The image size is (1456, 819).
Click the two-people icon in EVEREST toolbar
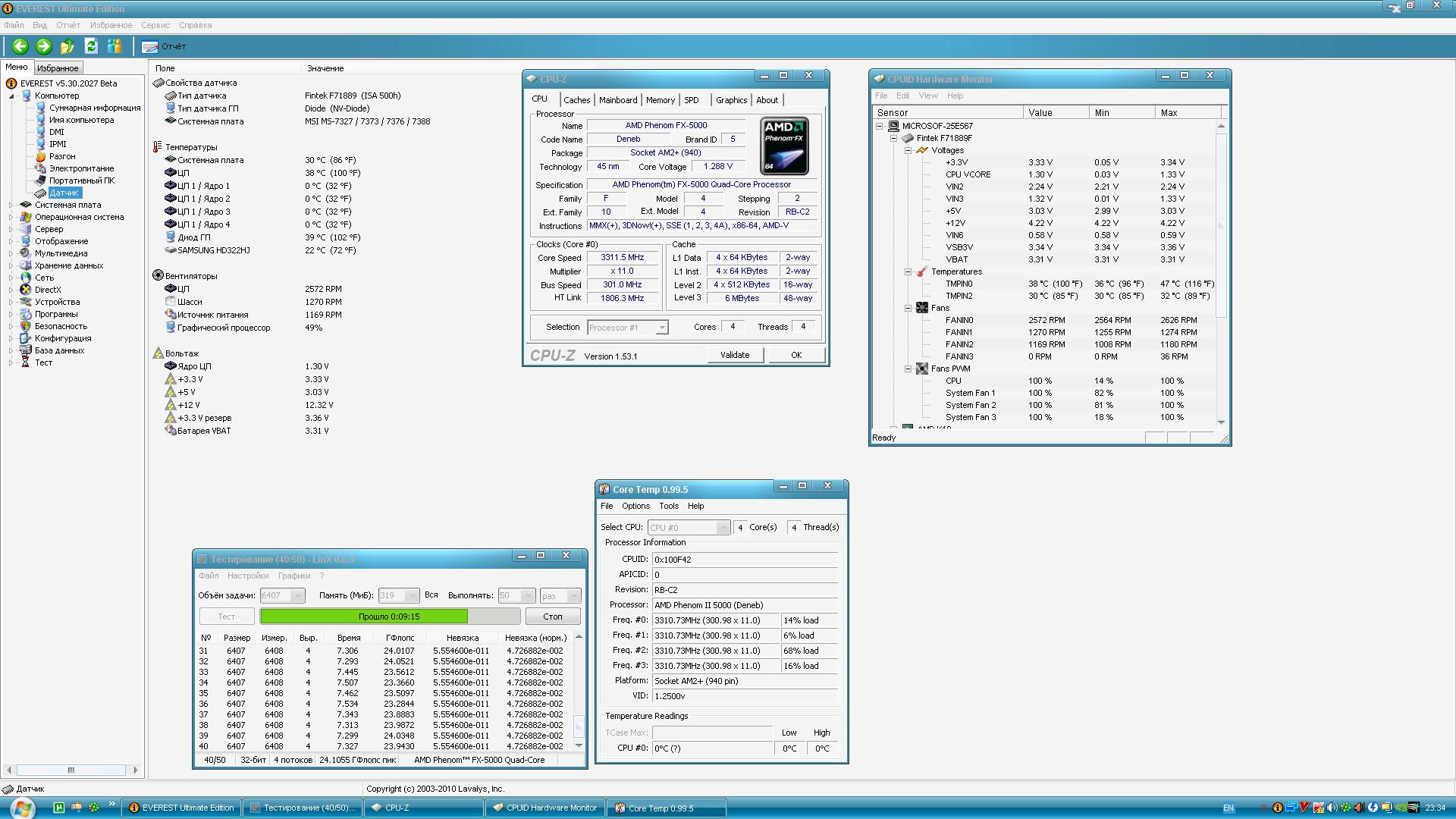[115, 46]
